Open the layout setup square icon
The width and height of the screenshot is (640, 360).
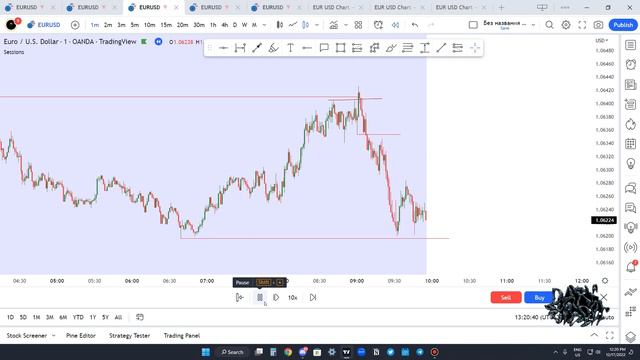pyautogui.click(x=473, y=25)
